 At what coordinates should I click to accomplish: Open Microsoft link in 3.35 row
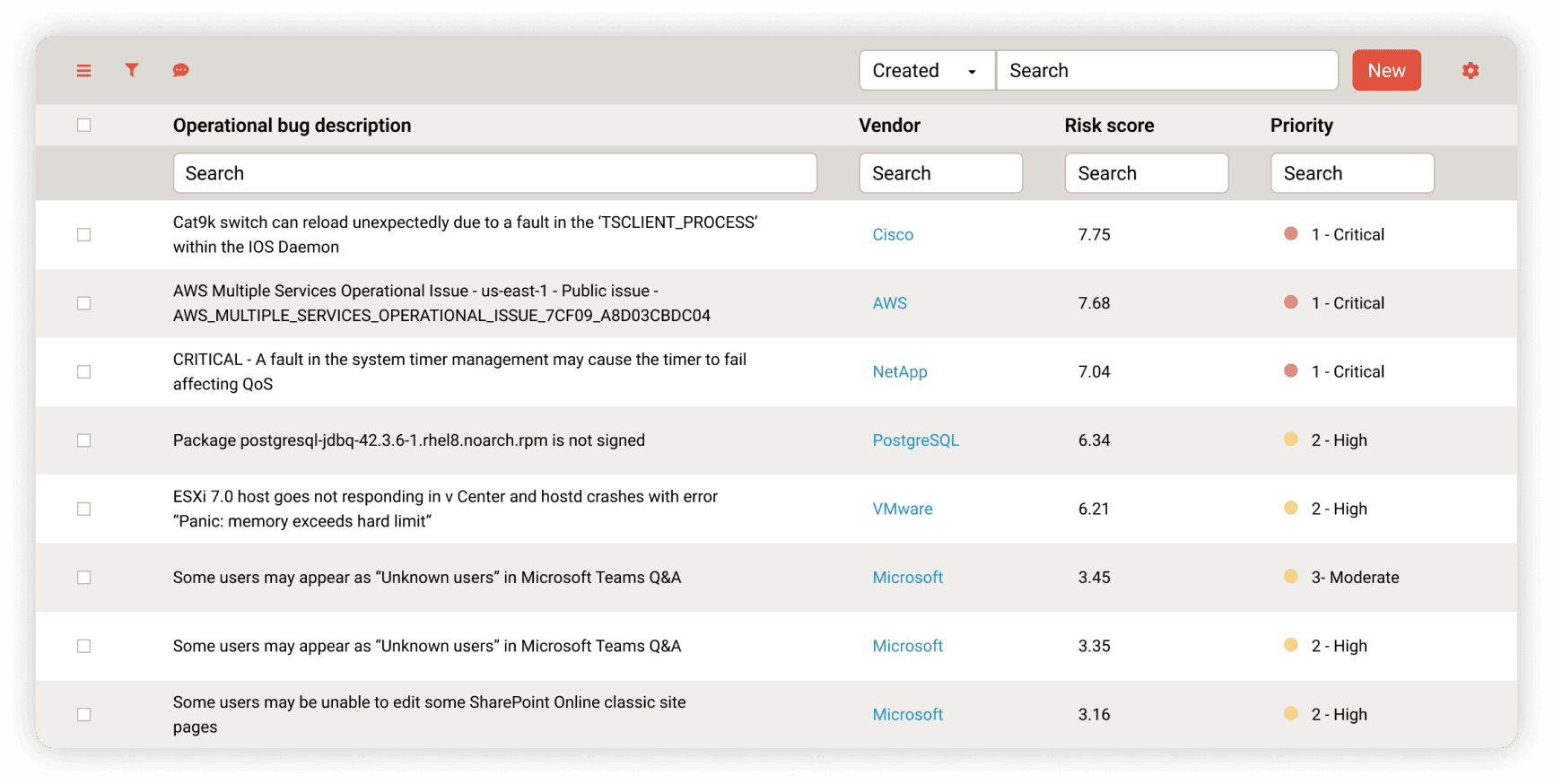pyautogui.click(x=907, y=646)
